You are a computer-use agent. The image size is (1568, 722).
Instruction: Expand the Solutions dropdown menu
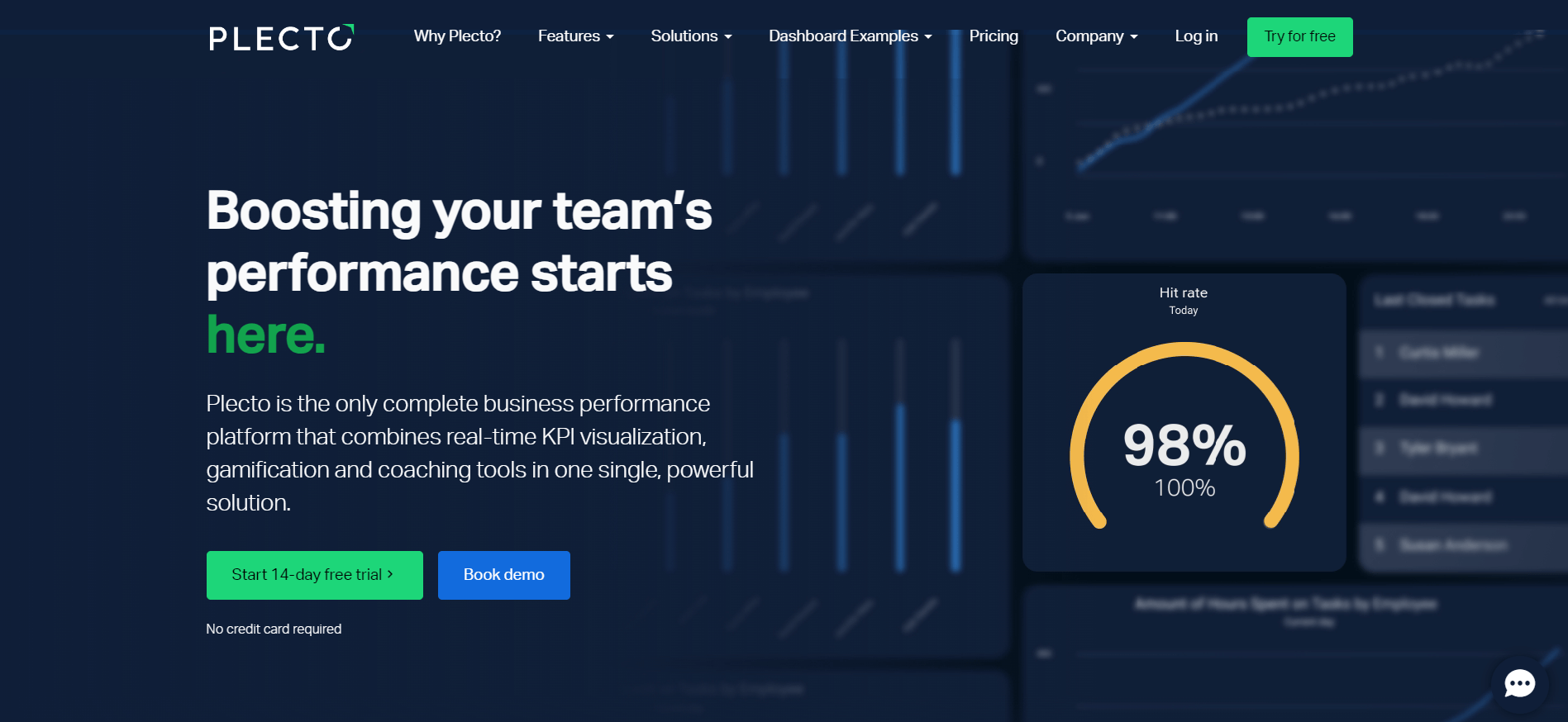(691, 36)
